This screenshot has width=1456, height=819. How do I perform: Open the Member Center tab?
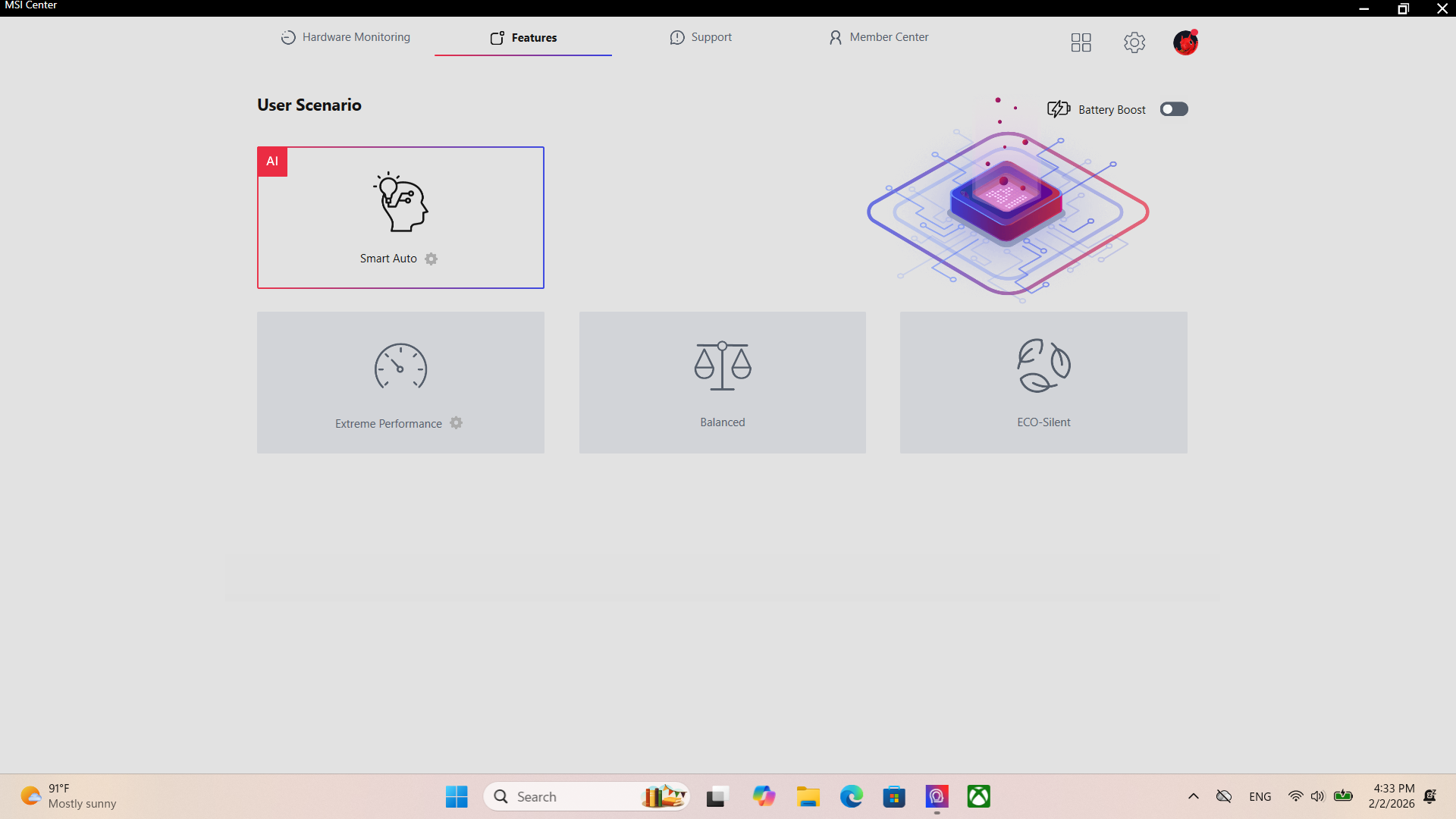point(878,37)
